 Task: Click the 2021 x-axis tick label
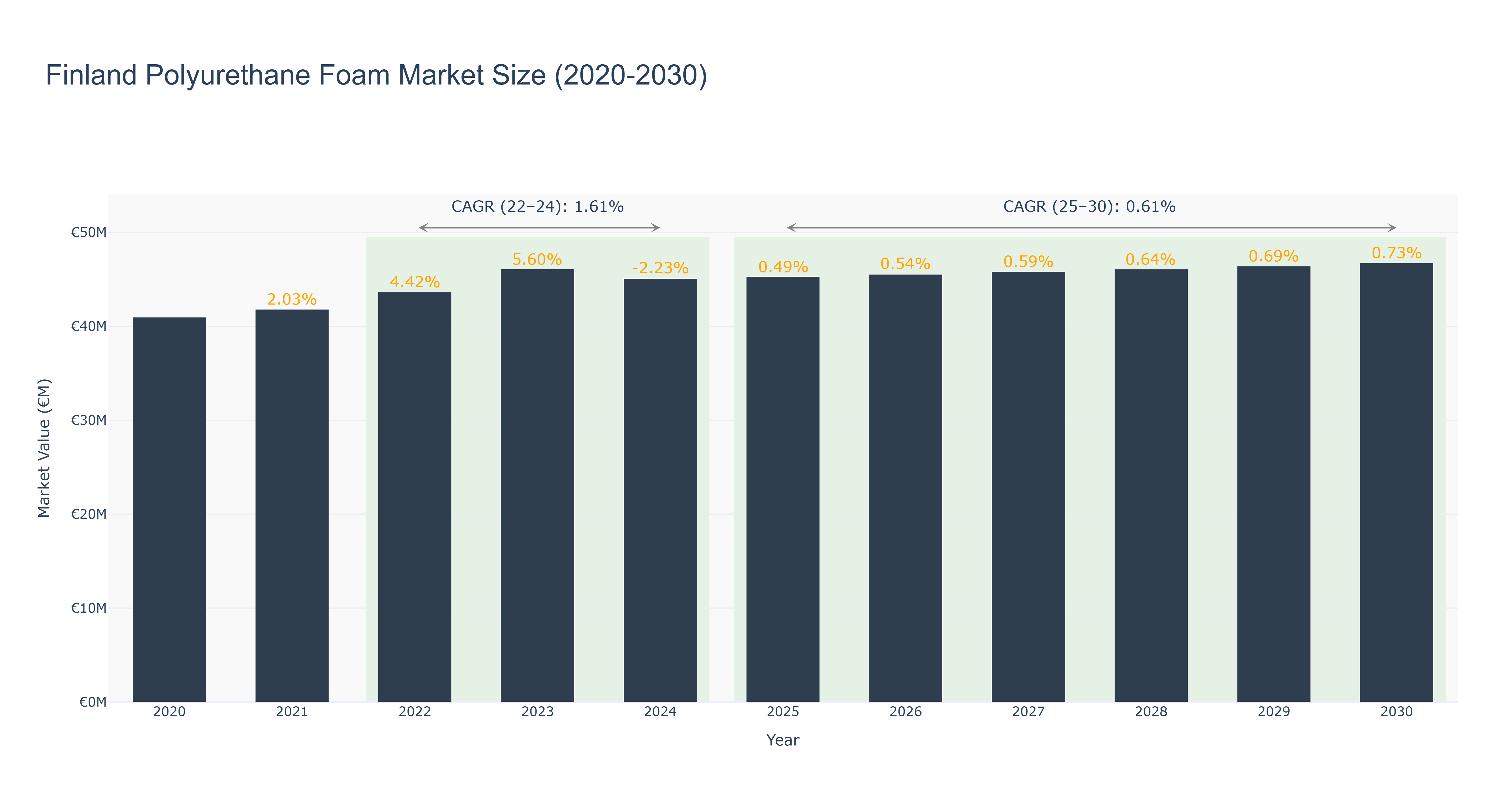[x=292, y=712]
